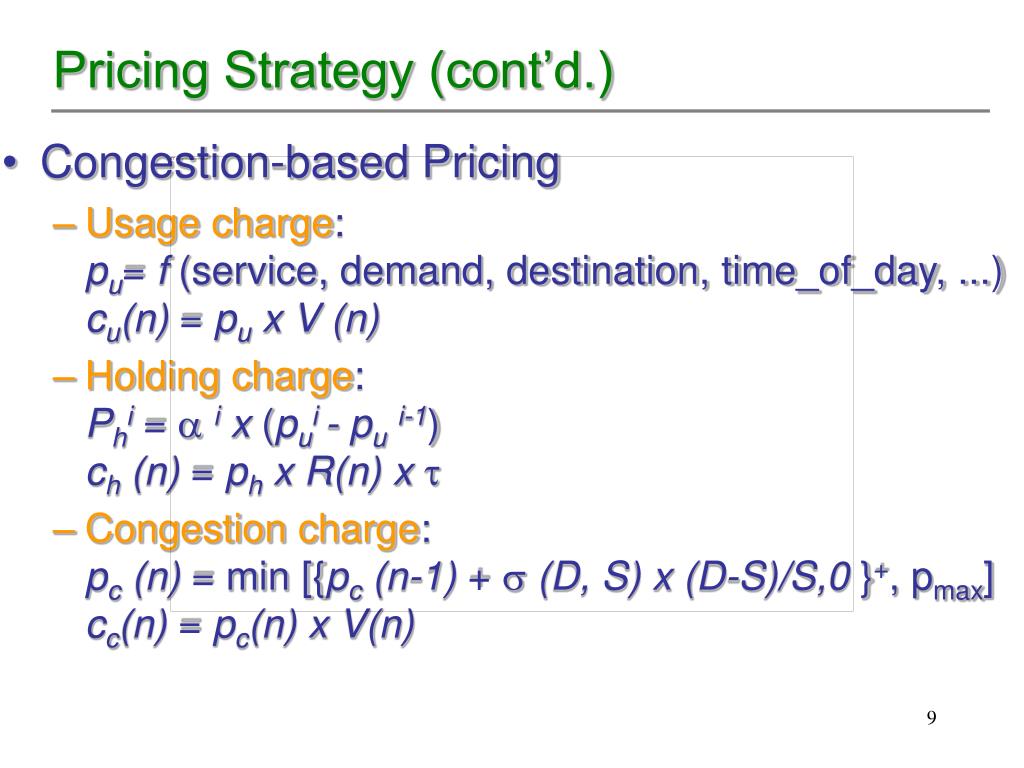The height and width of the screenshot is (768, 1024).
Task: Select the ch(n) = ph x R(n) x τ line
Action: pos(264,475)
